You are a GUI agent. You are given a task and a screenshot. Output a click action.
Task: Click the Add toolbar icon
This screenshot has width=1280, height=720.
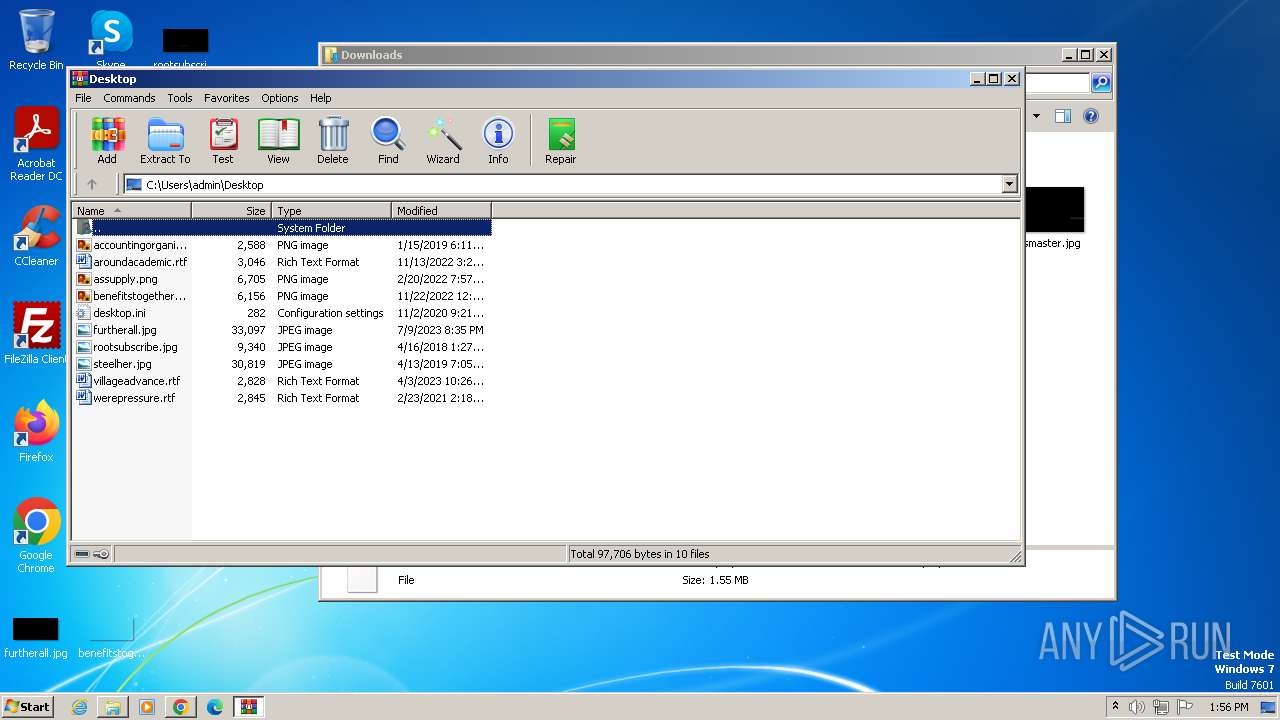107,140
